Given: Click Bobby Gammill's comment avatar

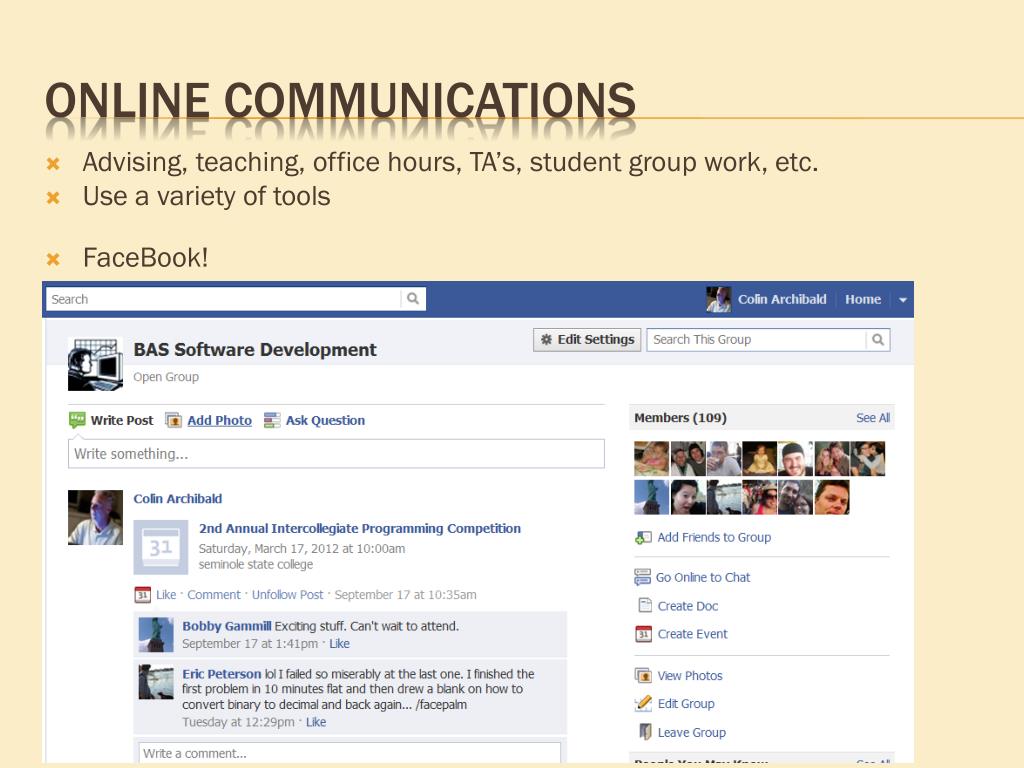Looking at the screenshot, I should click(156, 635).
